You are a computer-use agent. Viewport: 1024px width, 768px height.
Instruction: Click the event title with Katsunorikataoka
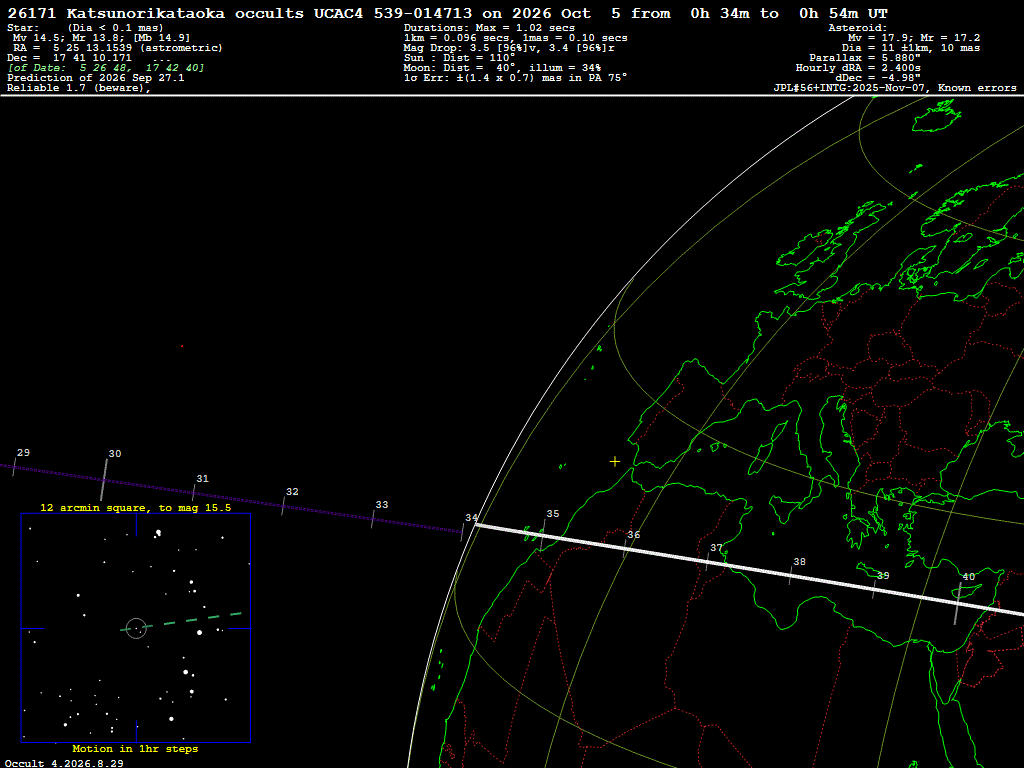(x=447, y=13)
